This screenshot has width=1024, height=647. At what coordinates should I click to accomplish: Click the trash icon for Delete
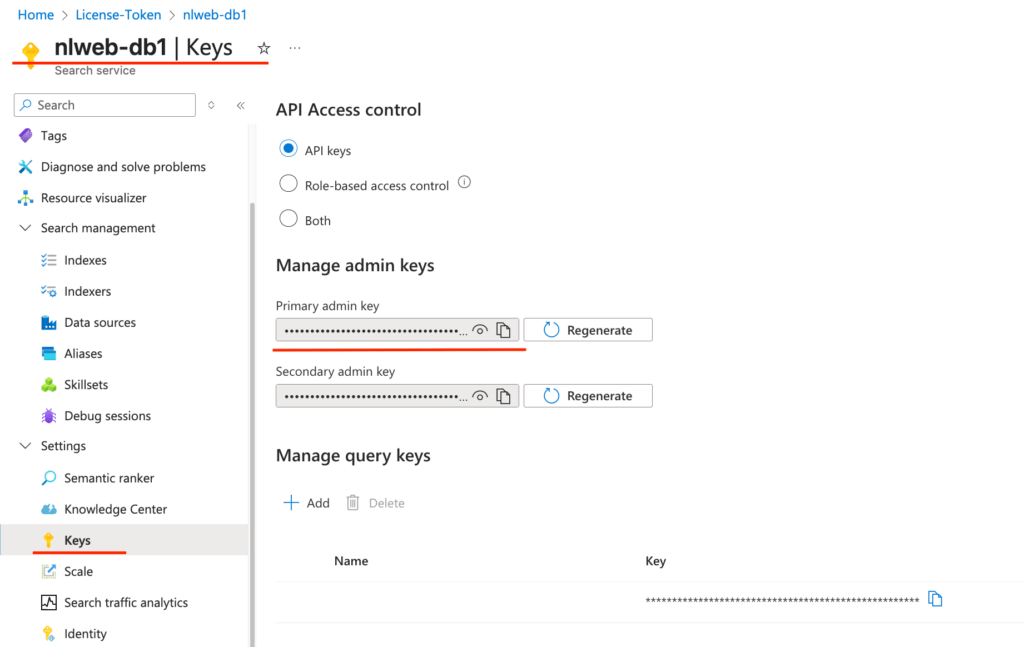[353, 503]
